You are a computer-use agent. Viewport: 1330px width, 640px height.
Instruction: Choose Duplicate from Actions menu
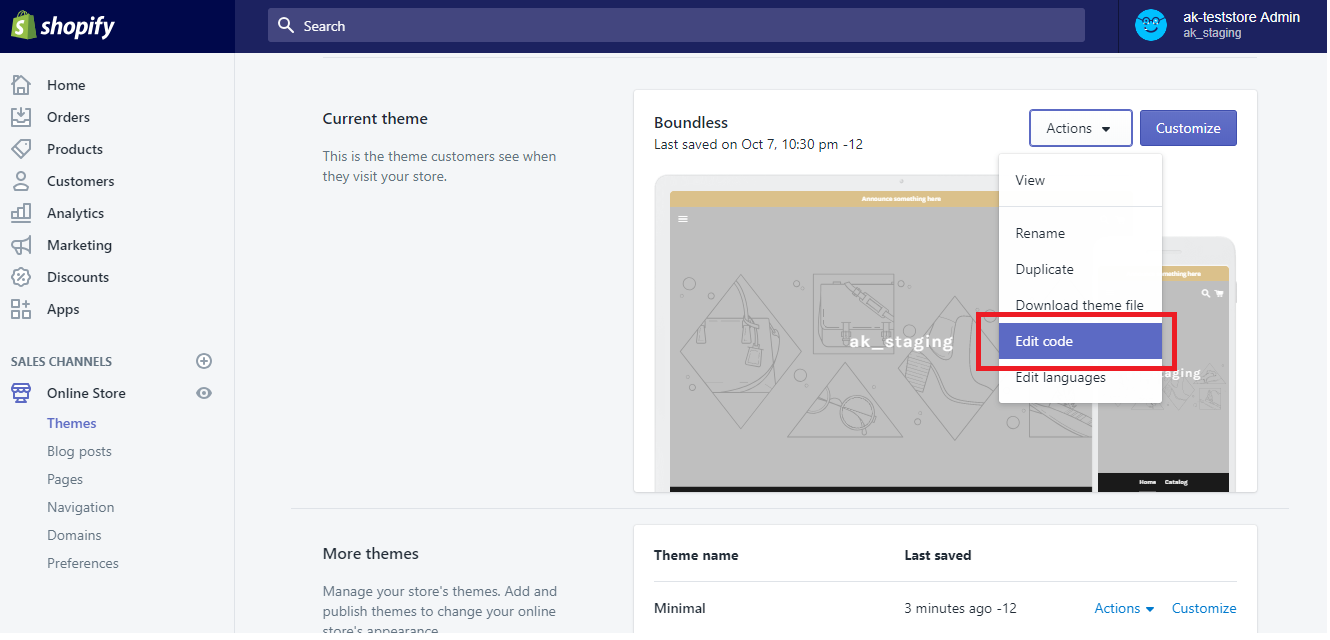coord(1080,269)
